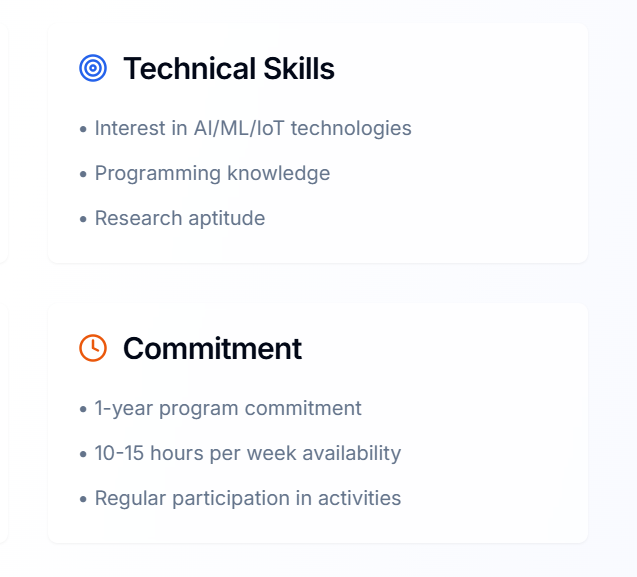Viewport: 637px width, 577px height.
Task: Select the Commitment heading
Action: coord(212,349)
